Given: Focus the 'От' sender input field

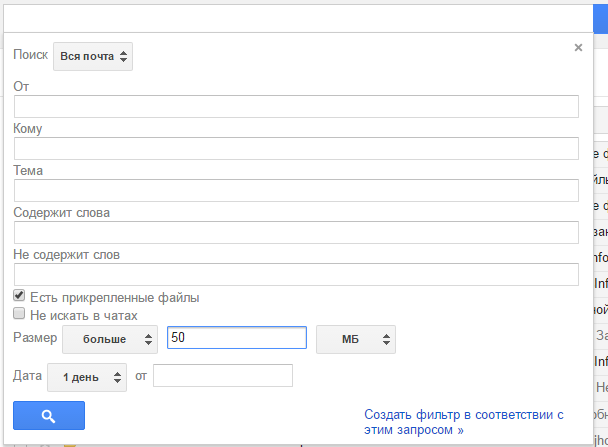Looking at the screenshot, I should tap(296, 107).
